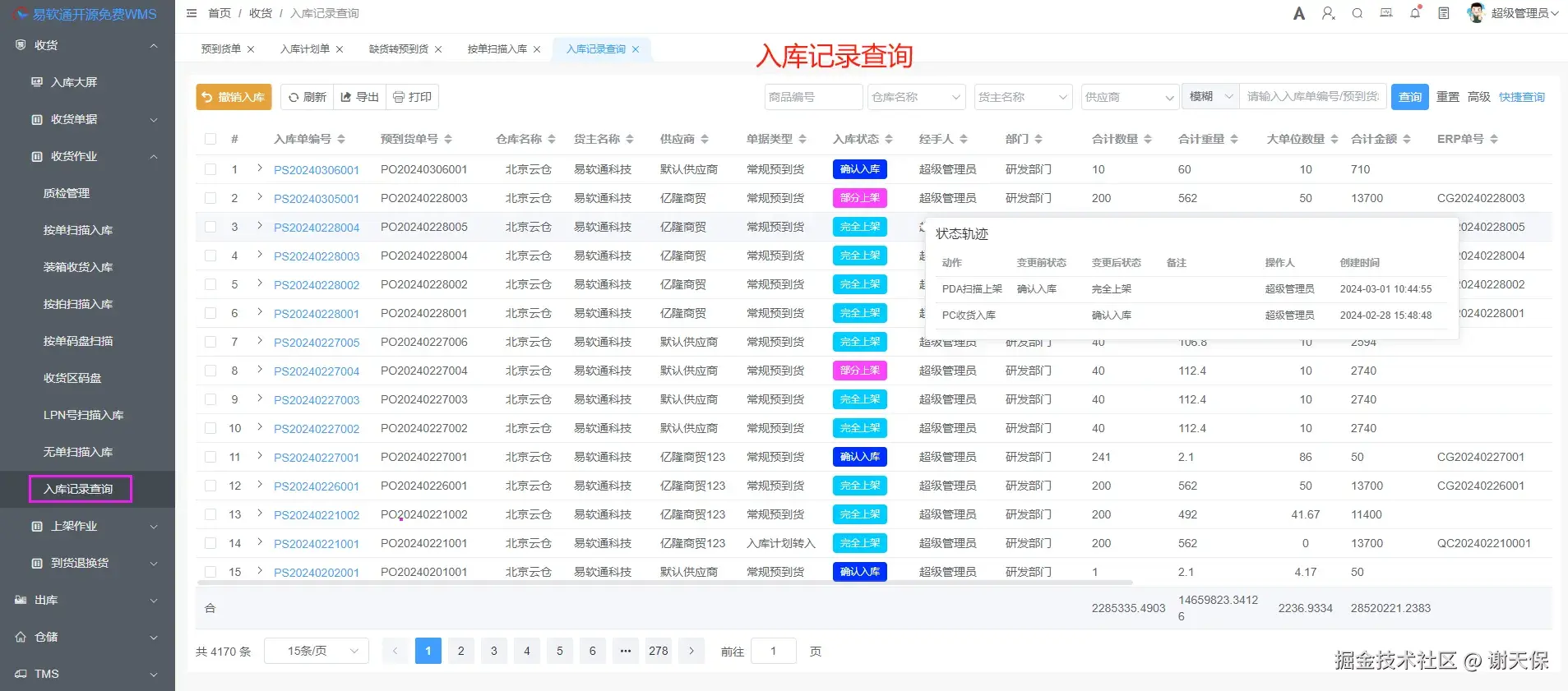
Task: Open the document list icon in header
Action: pos(1444,13)
